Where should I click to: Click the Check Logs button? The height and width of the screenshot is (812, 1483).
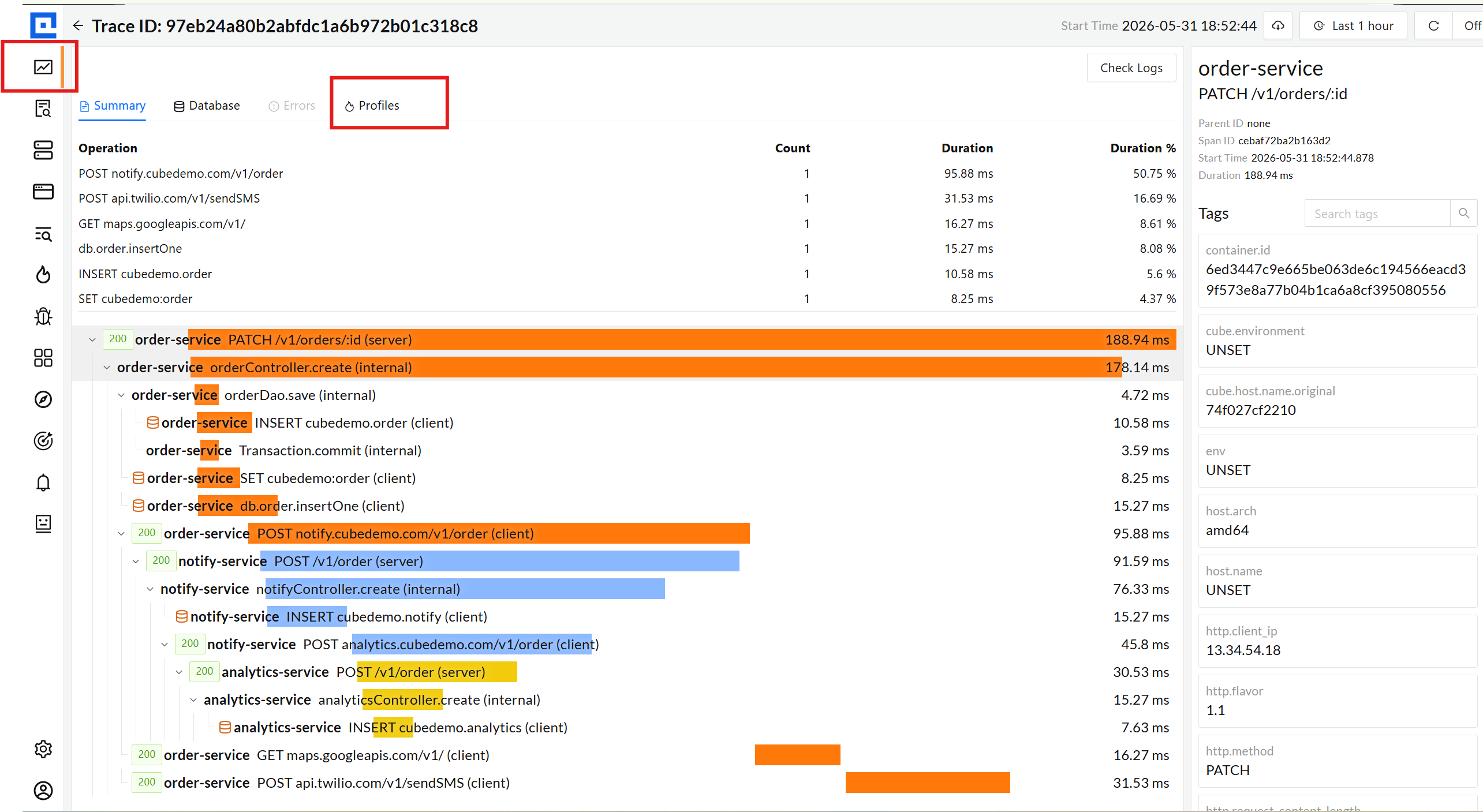pyautogui.click(x=1131, y=68)
